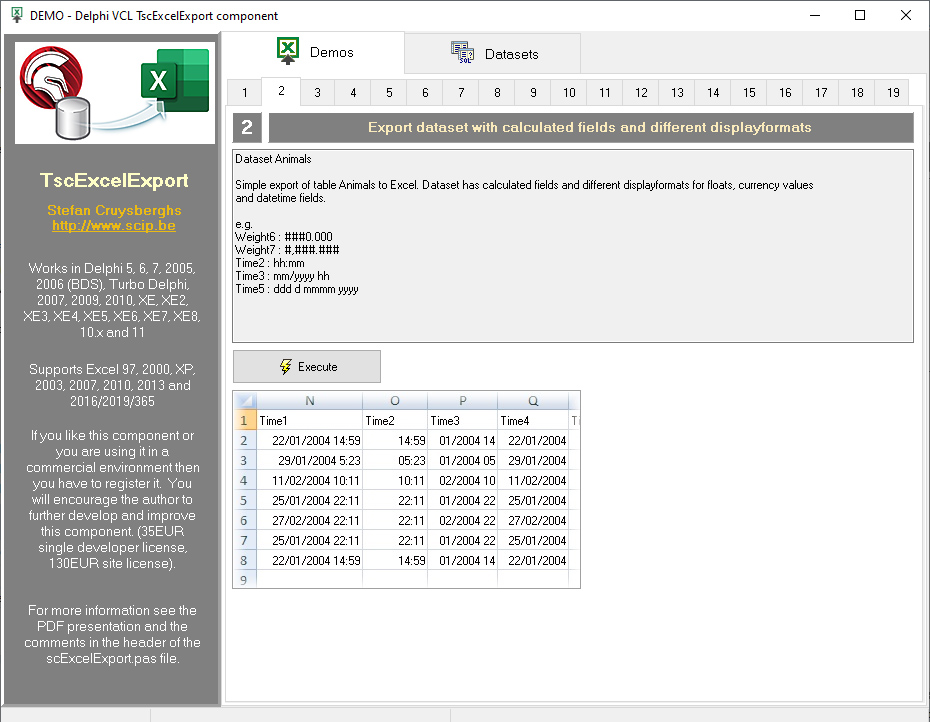Click the lightning bolt icon on Execute

click(285, 367)
